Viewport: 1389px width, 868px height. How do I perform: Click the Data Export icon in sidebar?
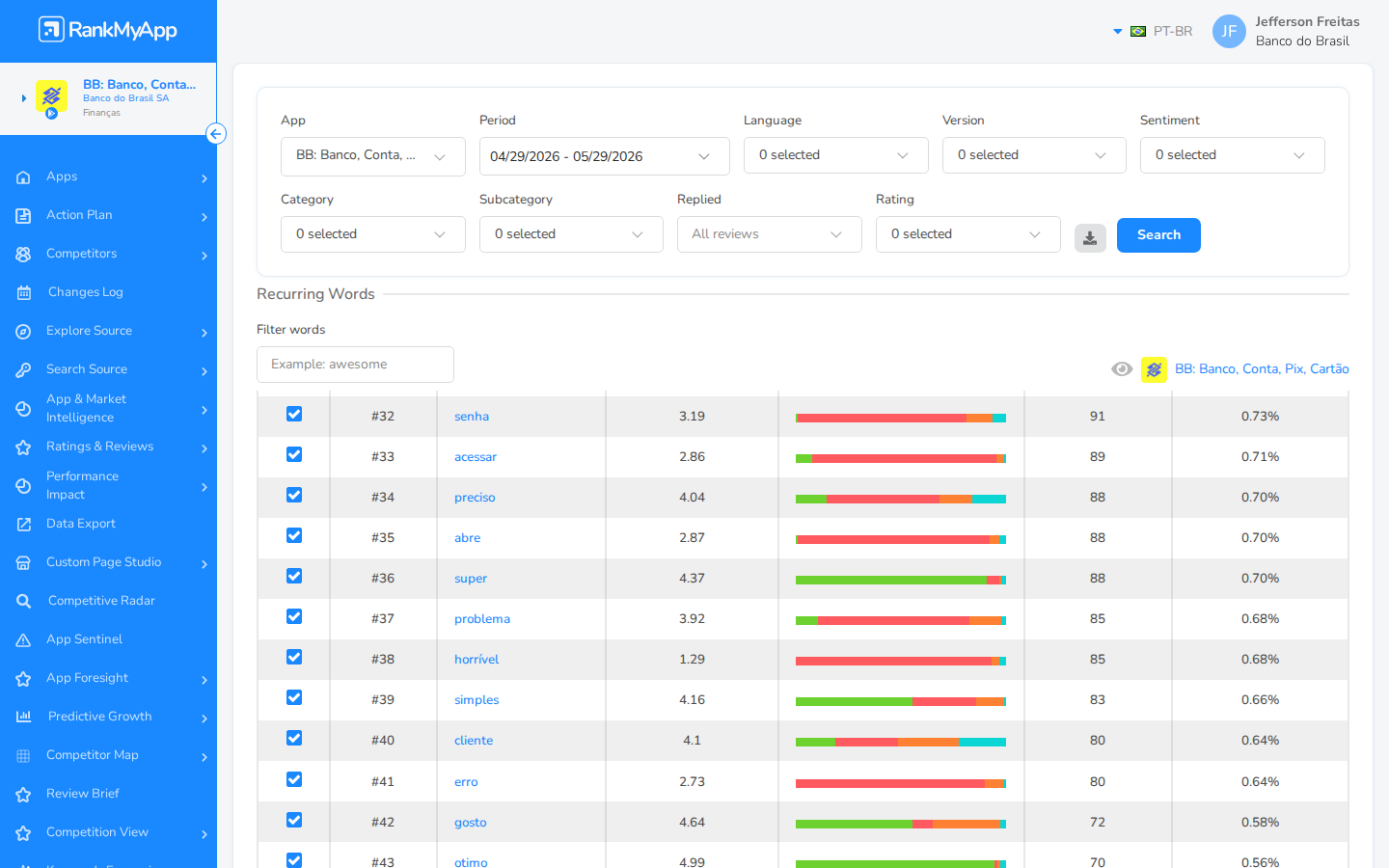click(x=24, y=524)
